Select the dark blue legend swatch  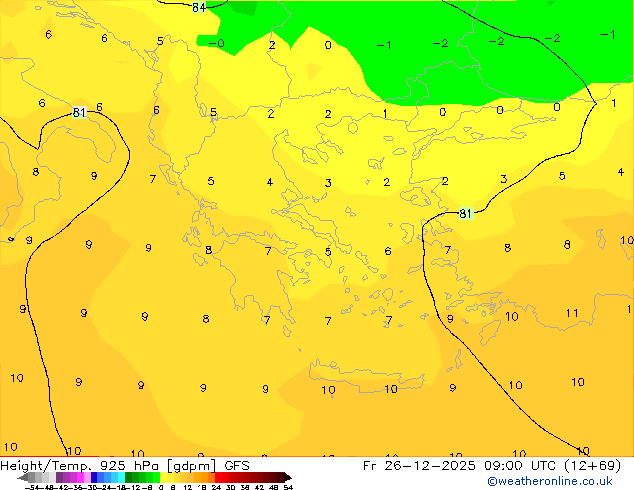click(x=94, y=478)
